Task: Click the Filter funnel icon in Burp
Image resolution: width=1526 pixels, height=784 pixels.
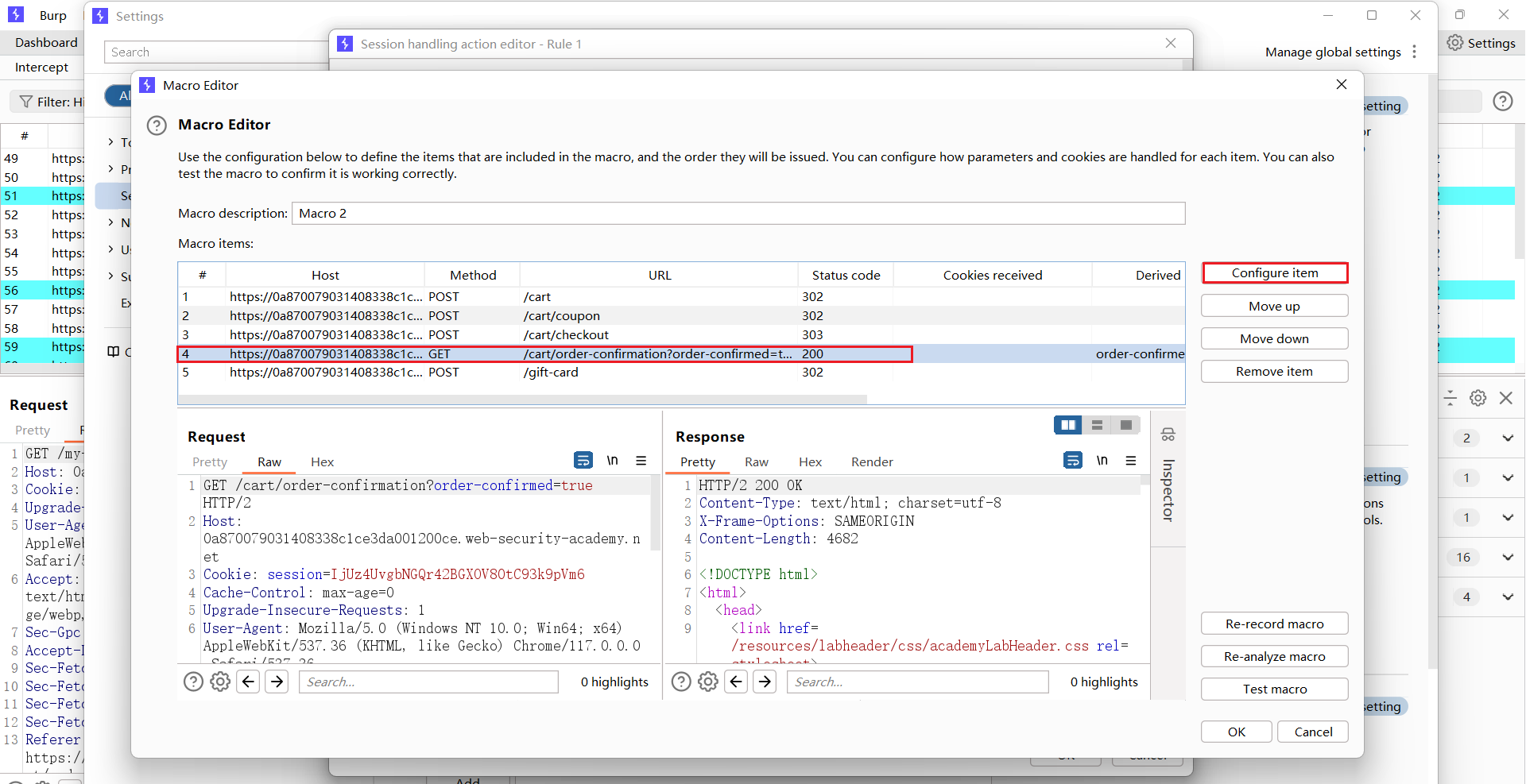Action: pos(26,102)
